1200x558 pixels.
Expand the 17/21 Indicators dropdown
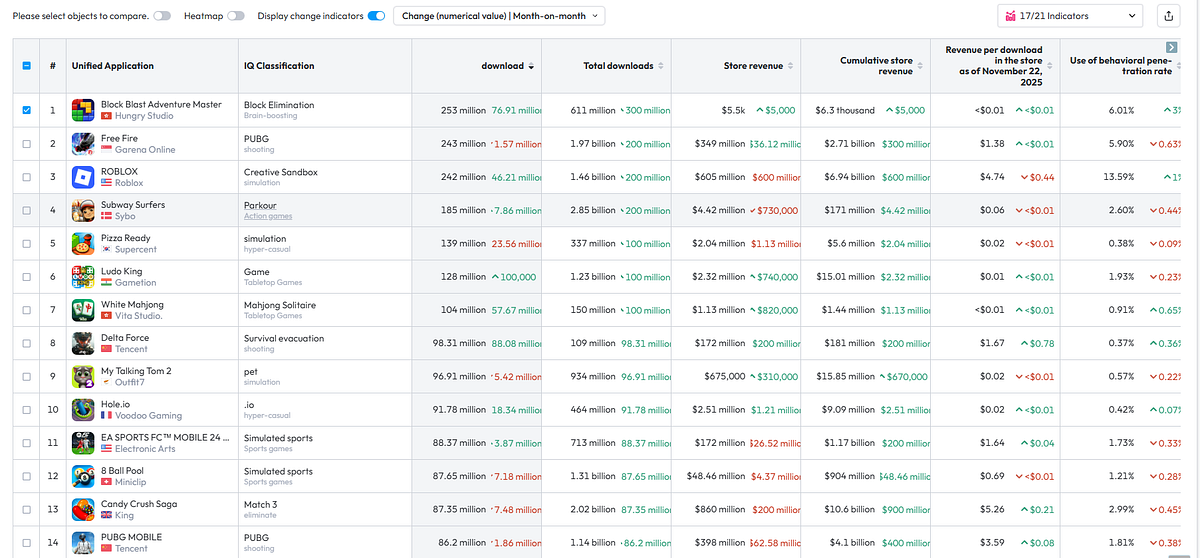click(x=1070, y=16)
